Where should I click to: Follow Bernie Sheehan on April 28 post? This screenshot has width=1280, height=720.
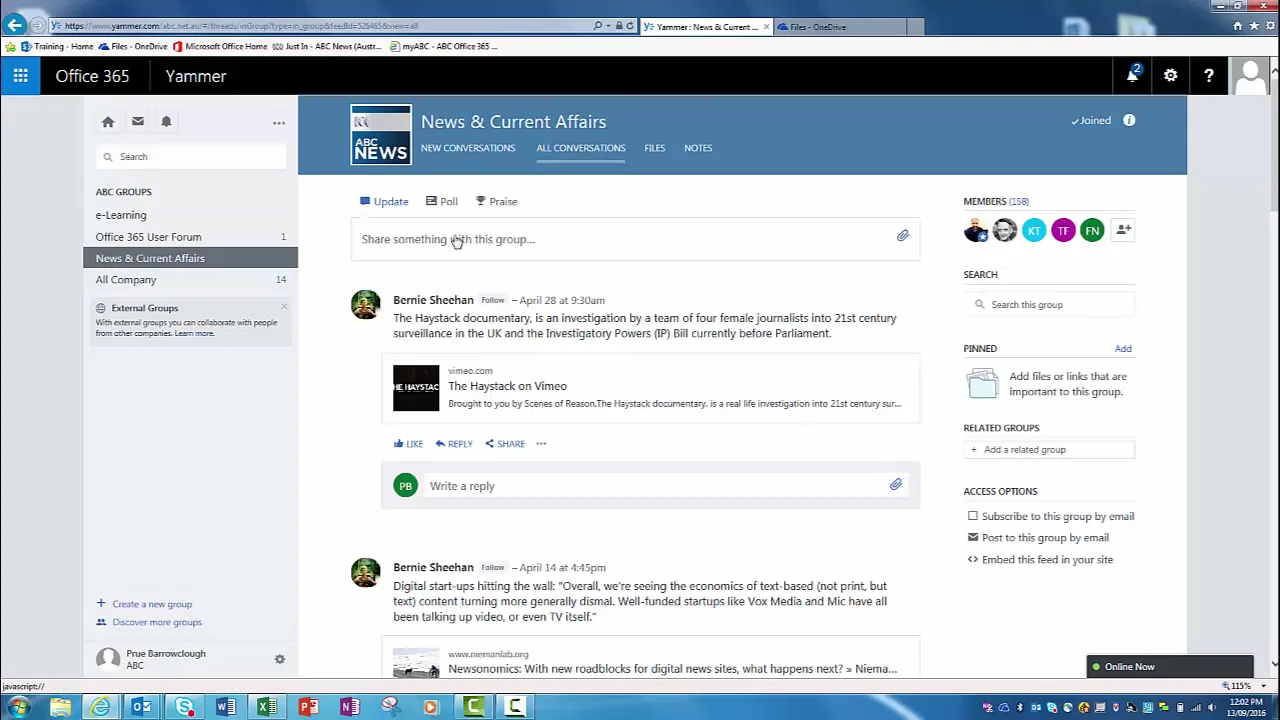(492, 300)
